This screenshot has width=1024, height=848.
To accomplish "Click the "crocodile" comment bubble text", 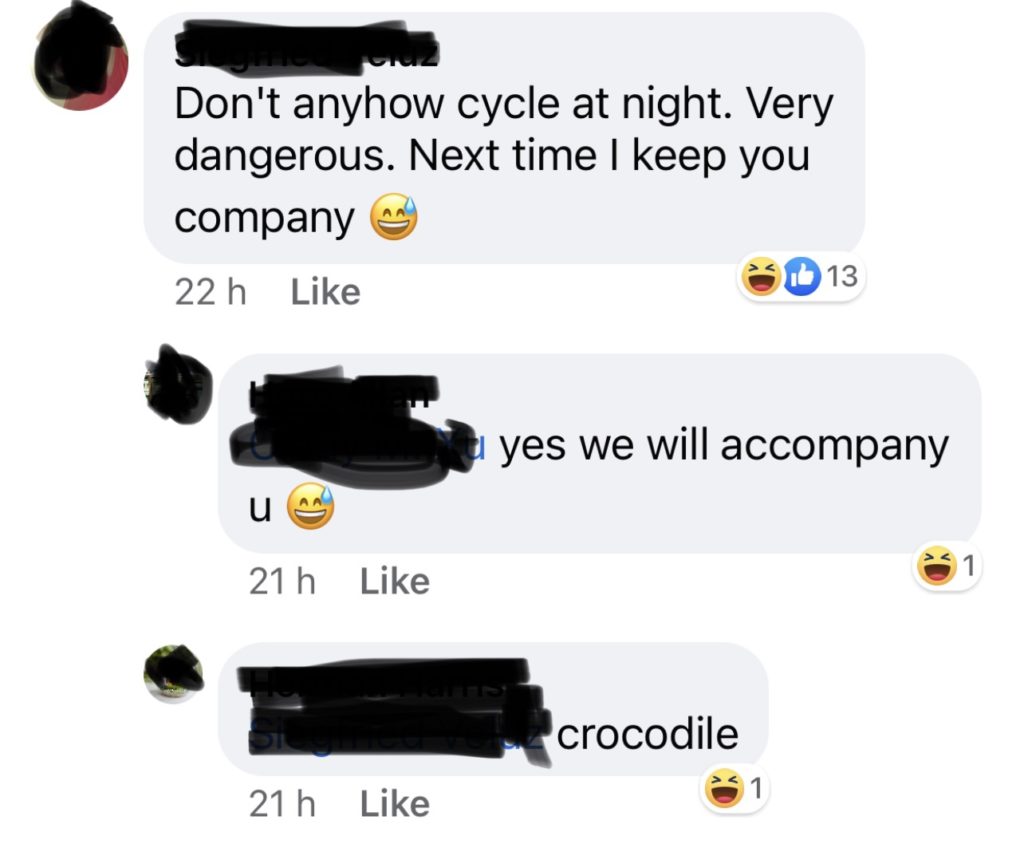I will (647, 734).
